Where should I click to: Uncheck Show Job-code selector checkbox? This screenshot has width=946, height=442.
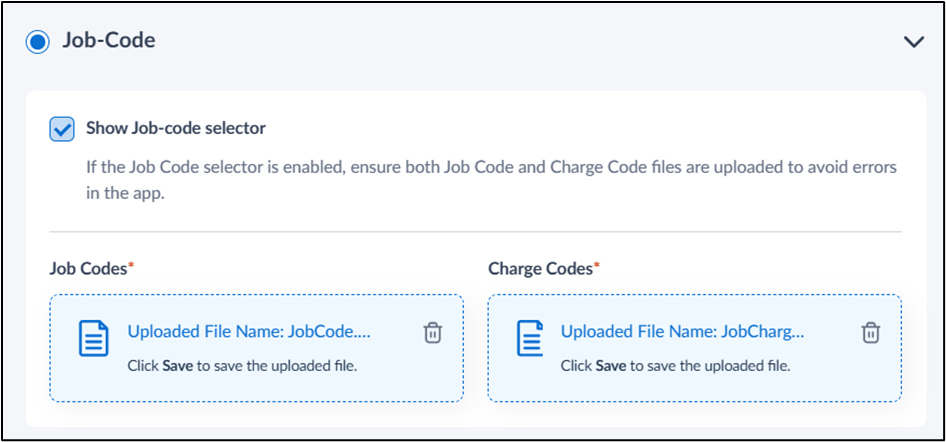point(62,129)
